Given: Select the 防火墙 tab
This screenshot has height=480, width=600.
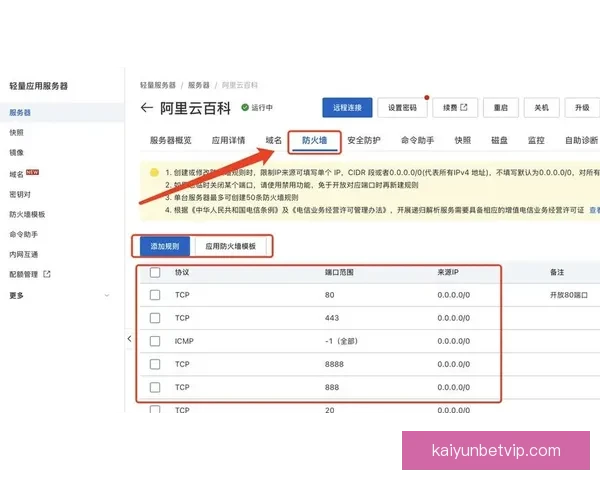Looking at the screenshot, I should click(315, 140).
